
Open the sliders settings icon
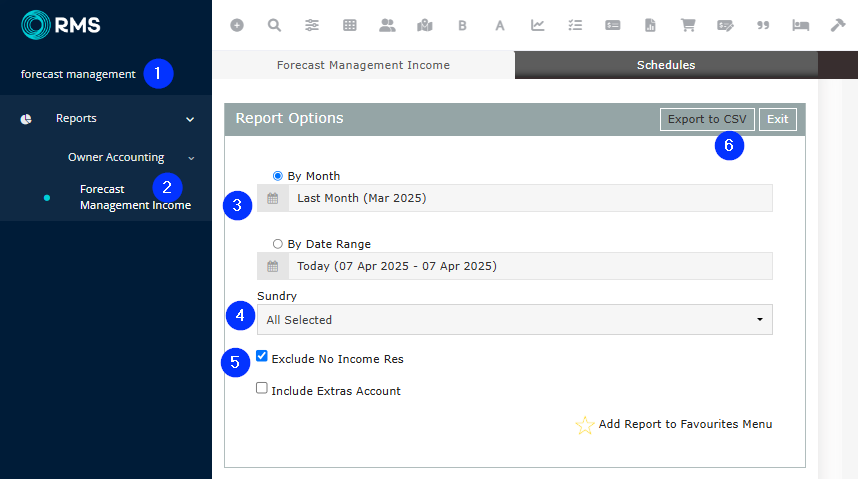[312, 25]
